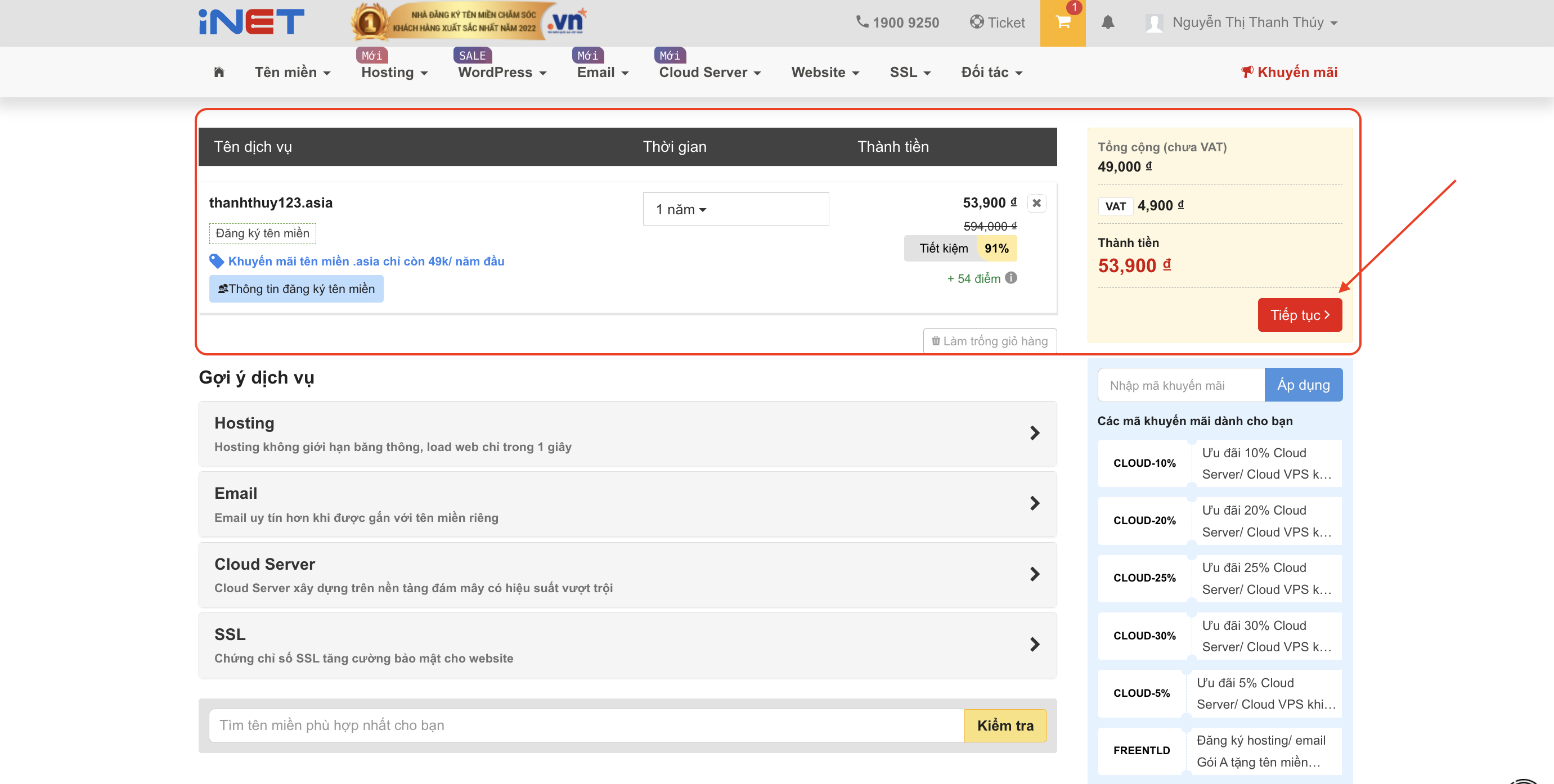Apply the promo code with Áp dụng
The image size is (1554, 784).
pyautogui.click(x=1304, y=385)
